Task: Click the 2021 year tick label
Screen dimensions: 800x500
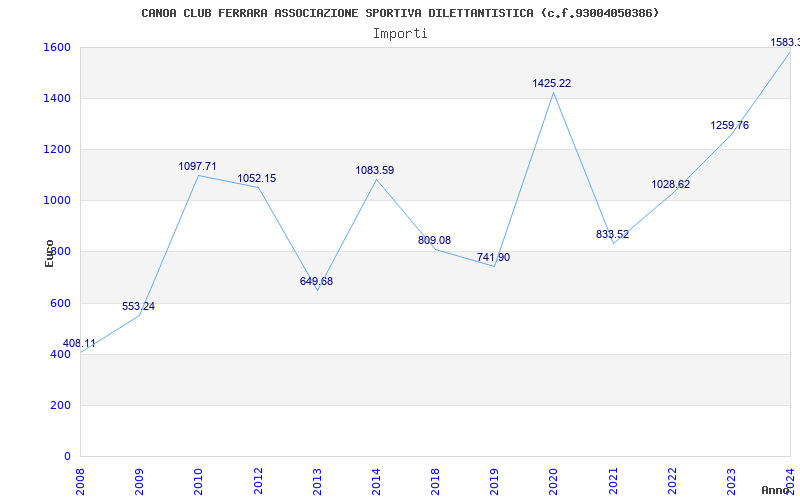Action: pos(613,481)
